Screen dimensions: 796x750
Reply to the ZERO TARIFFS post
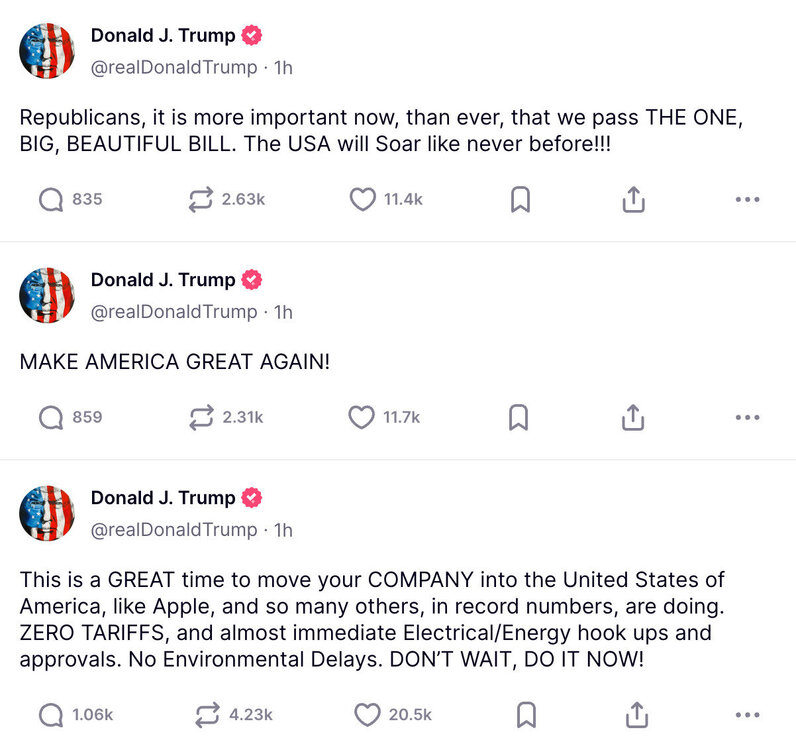51,714
